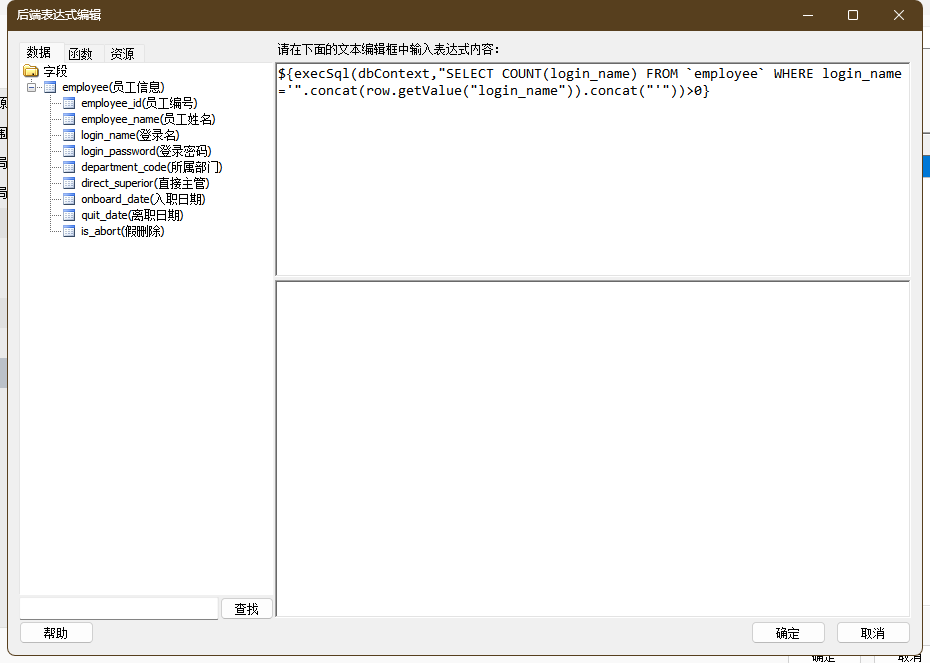Click inside the expression text editor
930x663 pixels.
click(592, 180)
